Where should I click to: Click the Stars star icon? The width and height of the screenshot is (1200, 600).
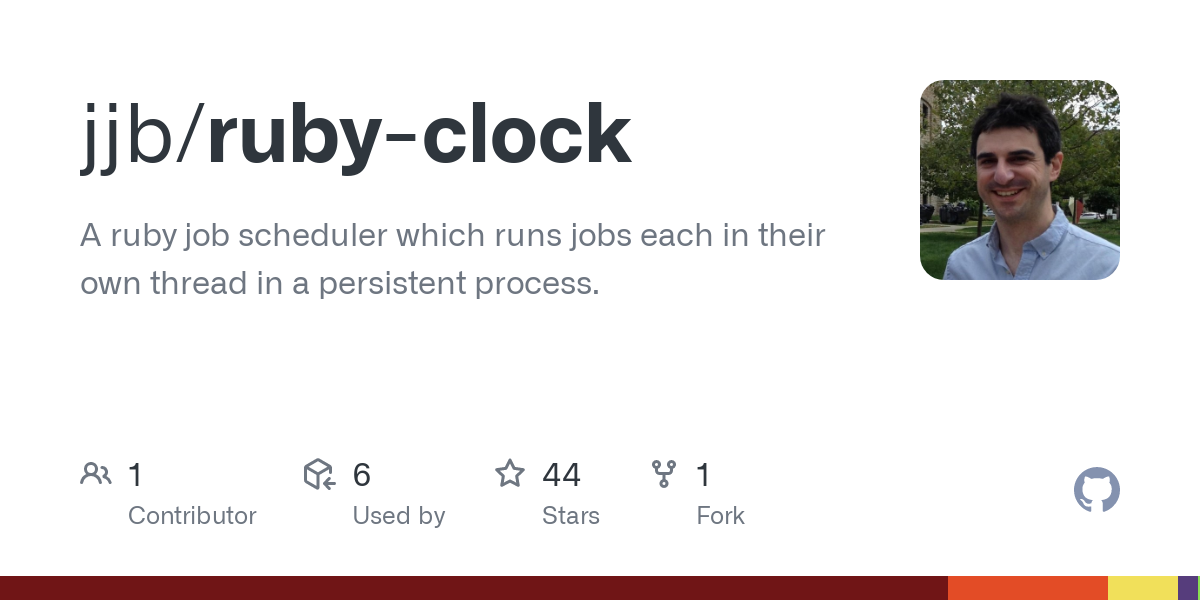click(510, 473)
